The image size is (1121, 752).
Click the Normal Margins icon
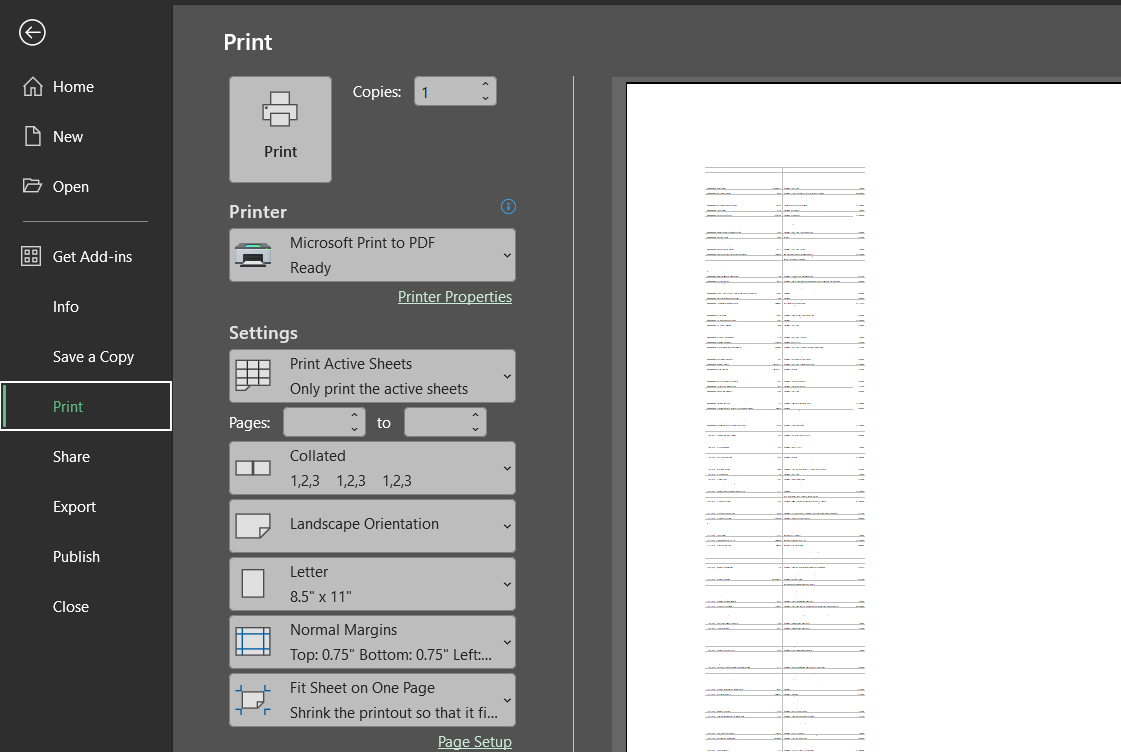pyautogui.click(x=253, y=641)
